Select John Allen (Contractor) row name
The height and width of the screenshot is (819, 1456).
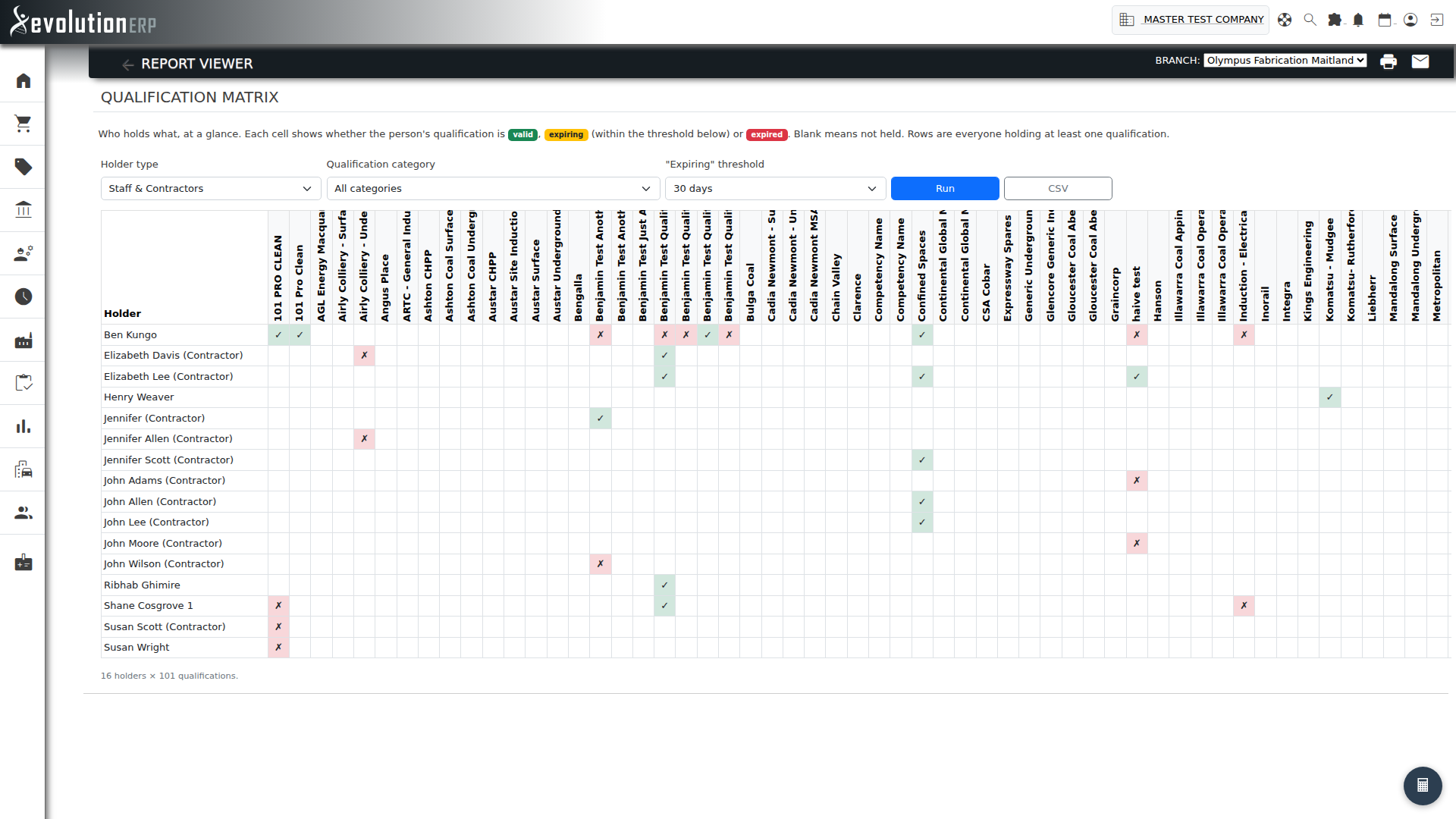point(160,502)
